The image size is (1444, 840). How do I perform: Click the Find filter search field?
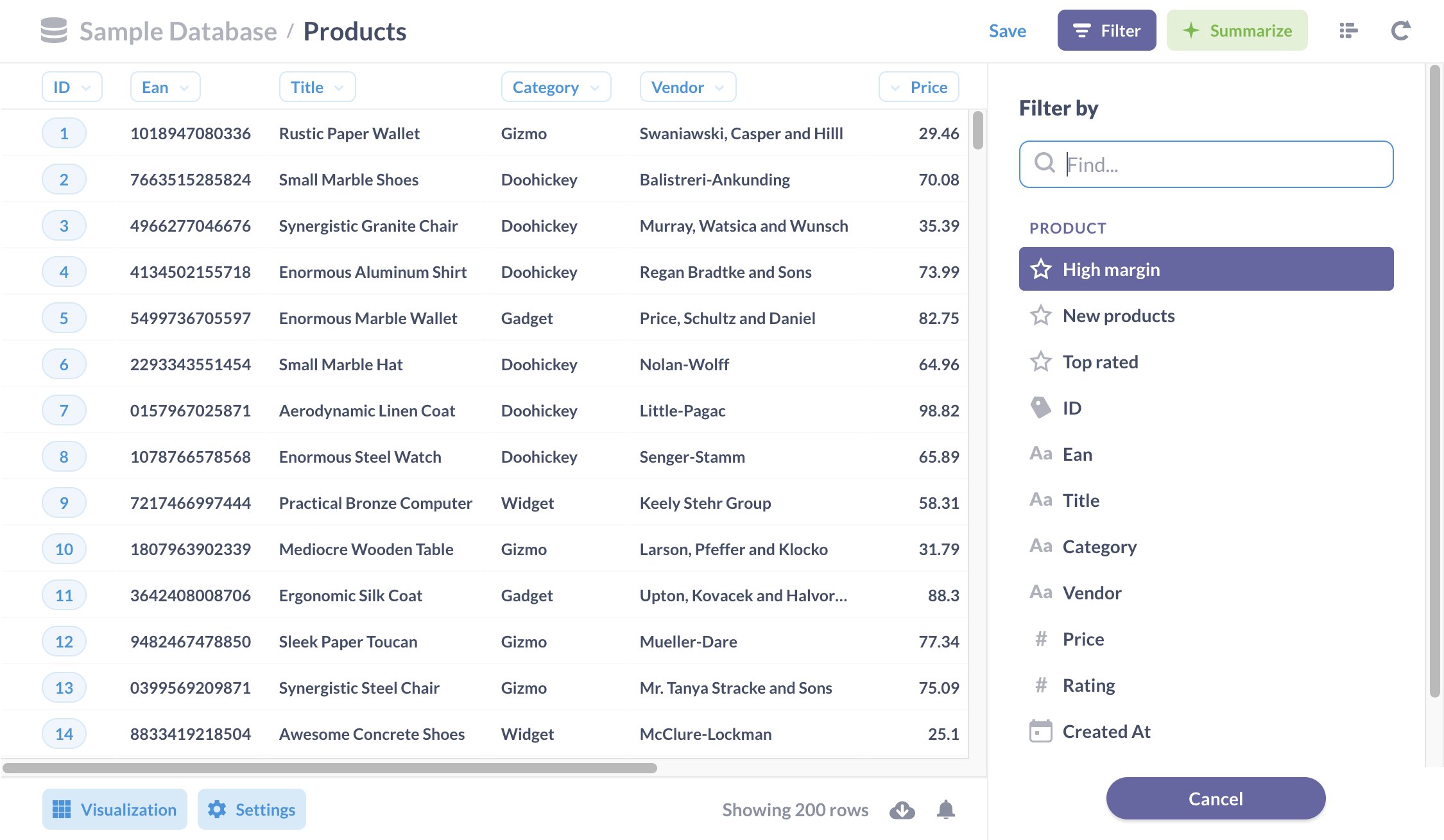pos(1206,164)
